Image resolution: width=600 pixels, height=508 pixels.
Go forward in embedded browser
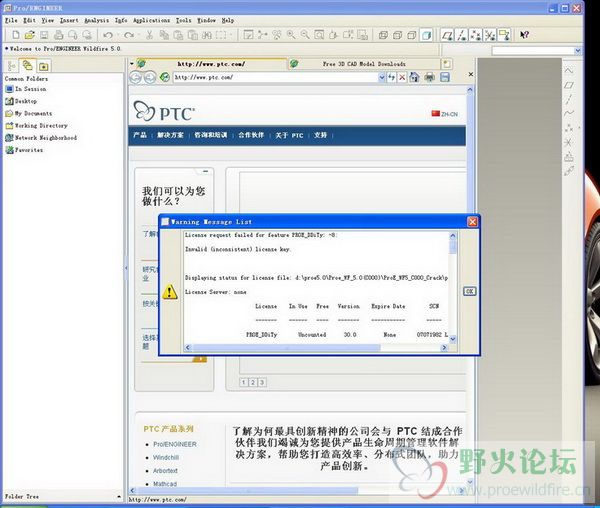[x=150, y=77]
